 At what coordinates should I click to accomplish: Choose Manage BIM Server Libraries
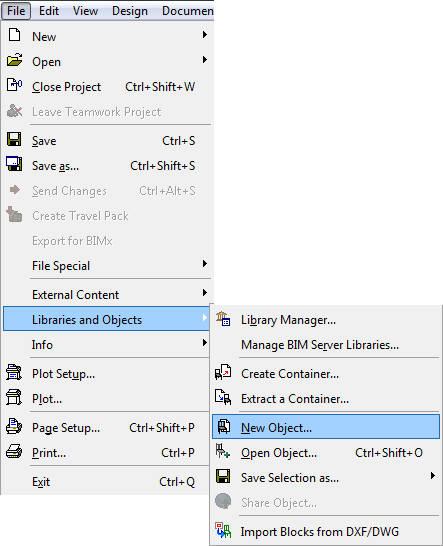pyautogui.click(x=320, y=345)
